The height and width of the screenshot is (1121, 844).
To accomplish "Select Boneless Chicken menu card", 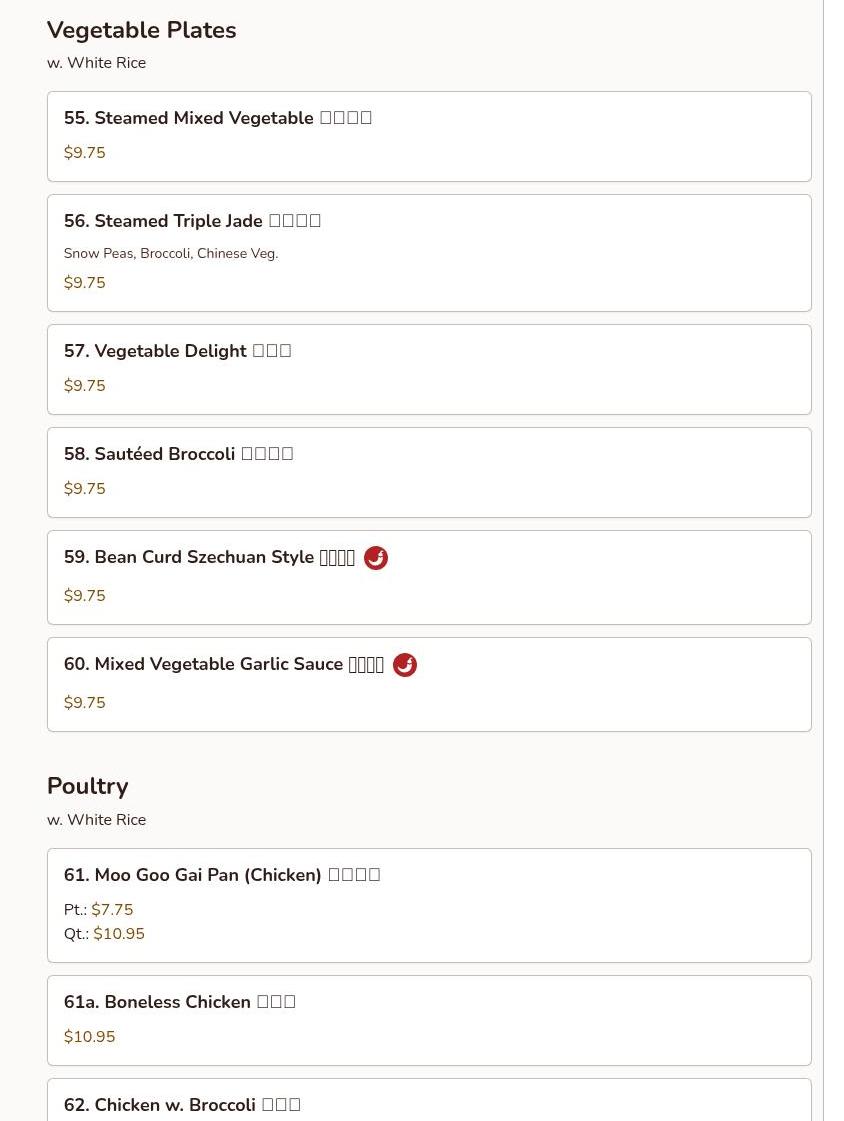I will [428, 1020].
